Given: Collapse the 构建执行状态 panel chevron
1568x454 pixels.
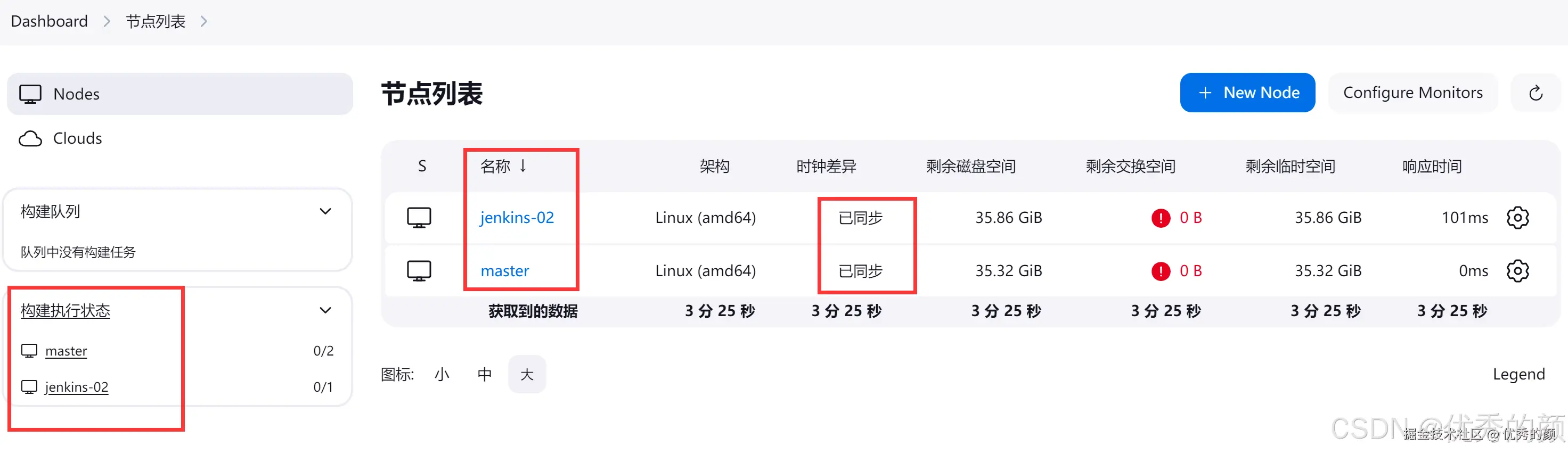Looking at the screenshot, I should tap(325, 310).
